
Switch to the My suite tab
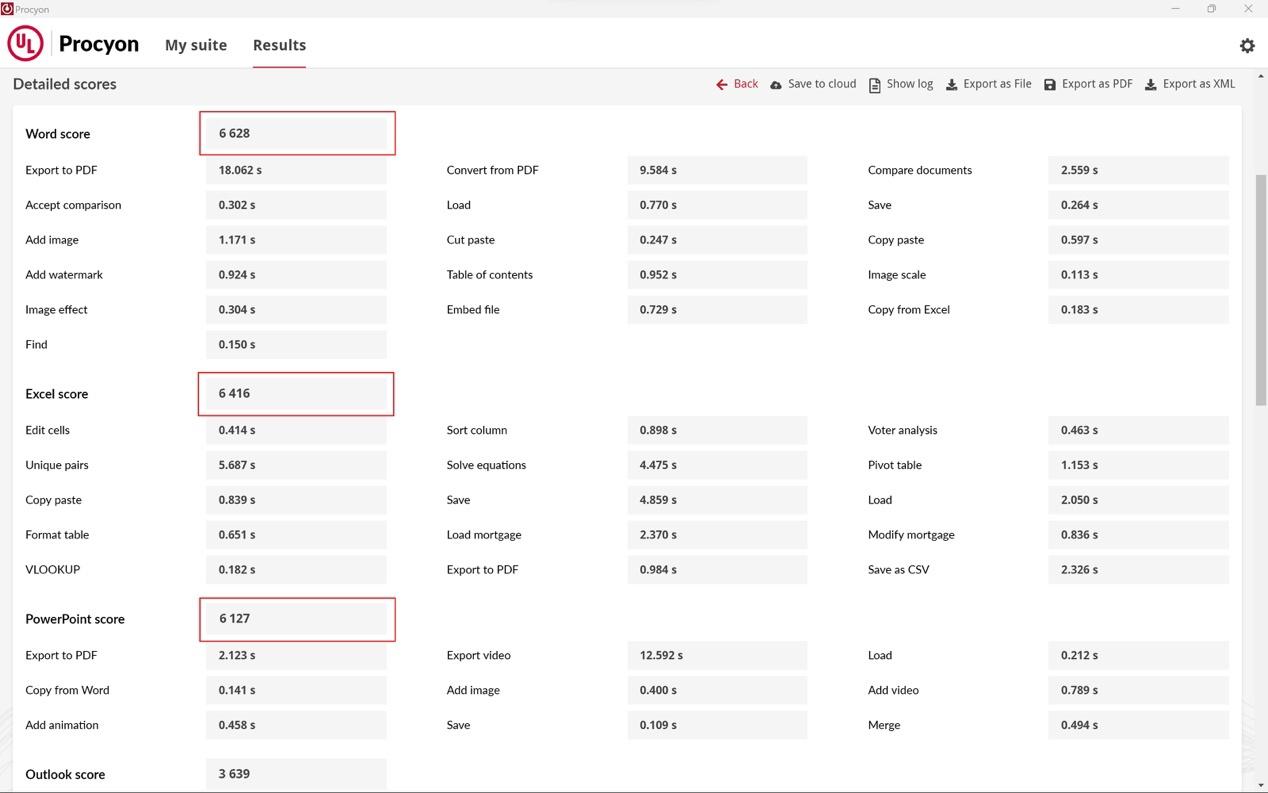196,45
